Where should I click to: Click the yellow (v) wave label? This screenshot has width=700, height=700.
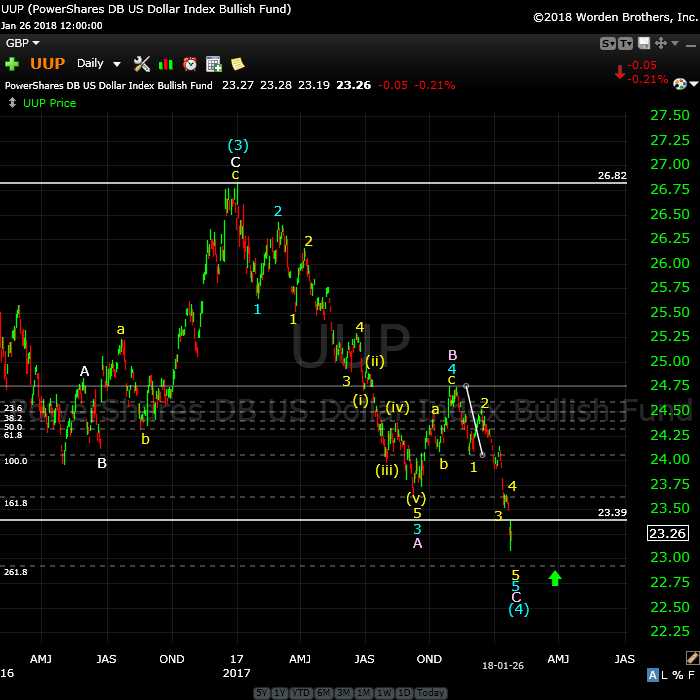(x=416, y=498)
